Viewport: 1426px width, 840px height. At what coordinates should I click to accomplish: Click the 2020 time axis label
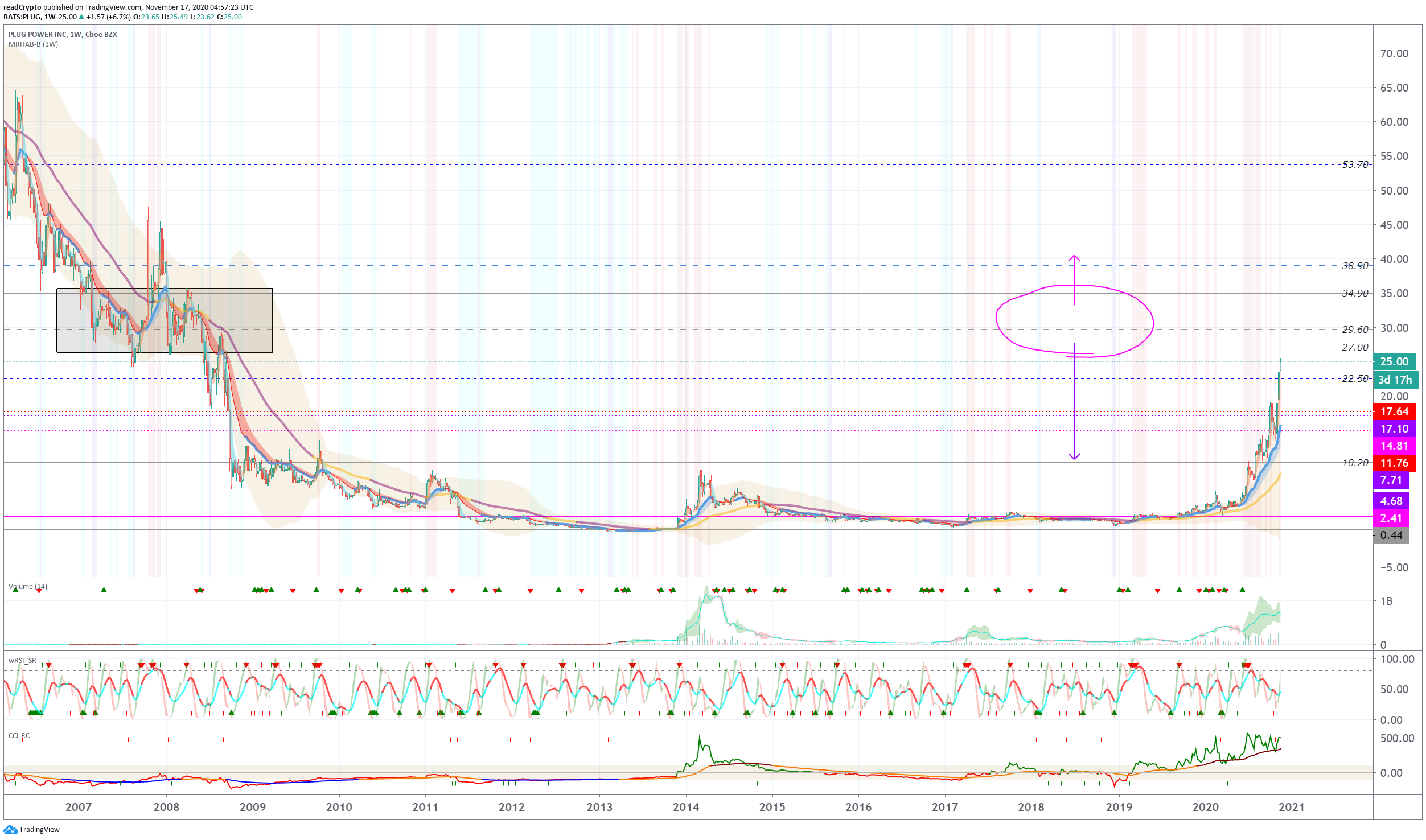pyautogui.click(x=1206, y=808)
